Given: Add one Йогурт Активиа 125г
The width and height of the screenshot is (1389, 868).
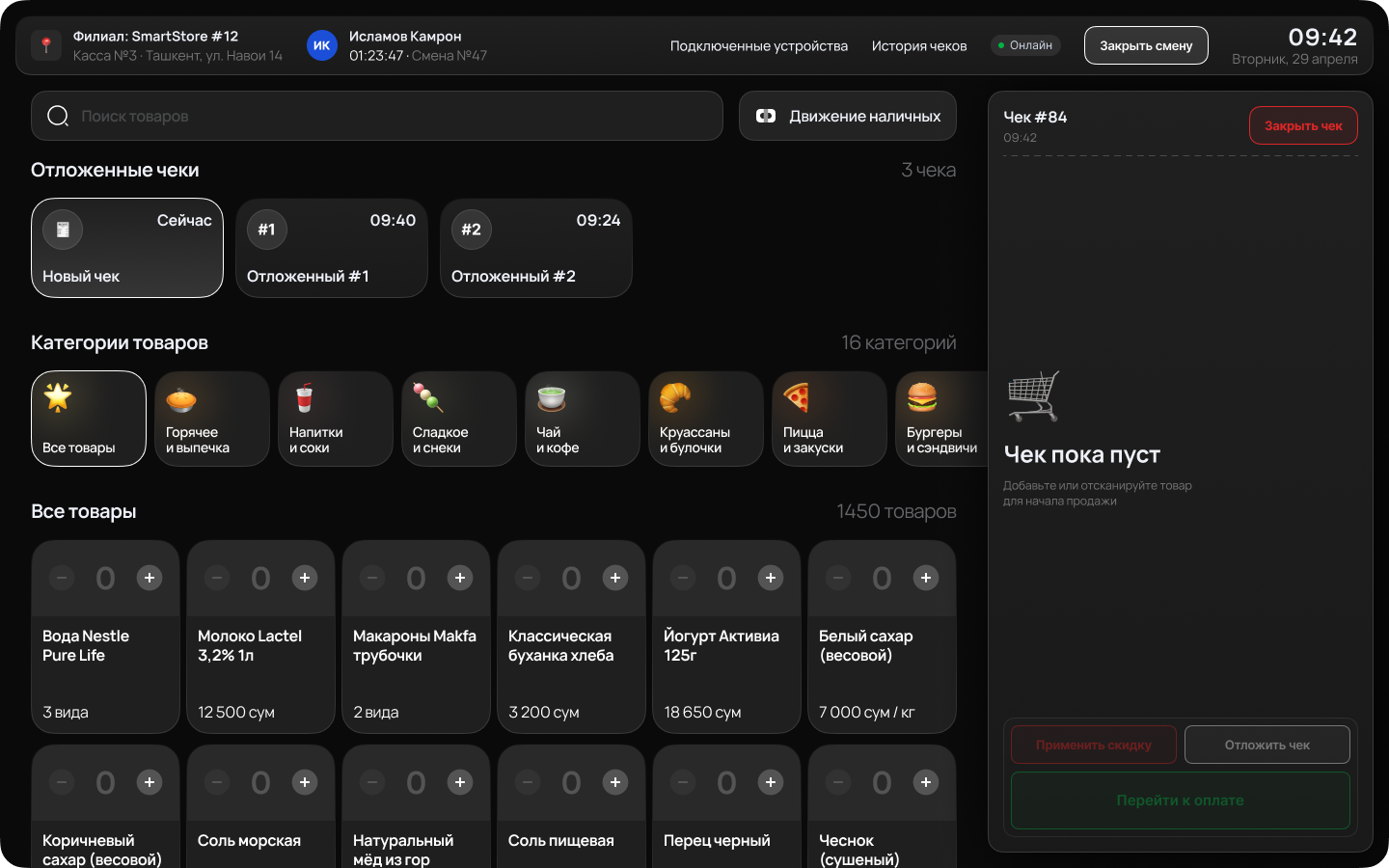Looking at the screenshot, I should pos(771,578).
